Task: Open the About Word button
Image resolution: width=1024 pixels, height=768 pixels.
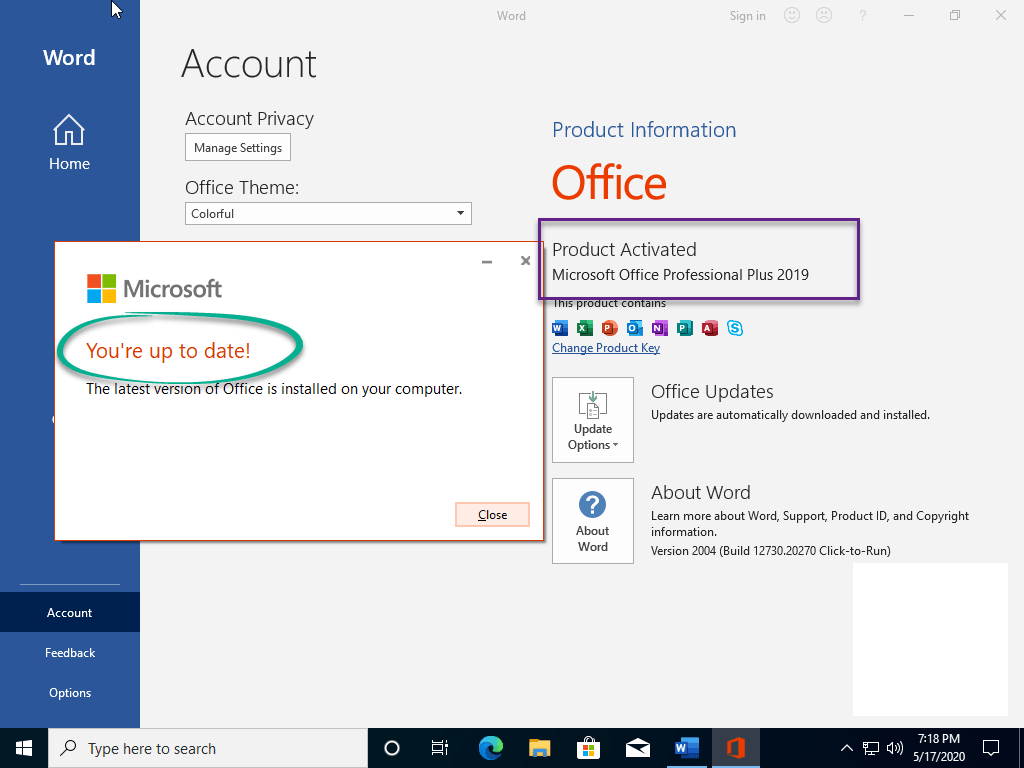Action: (x=593, y=521)
